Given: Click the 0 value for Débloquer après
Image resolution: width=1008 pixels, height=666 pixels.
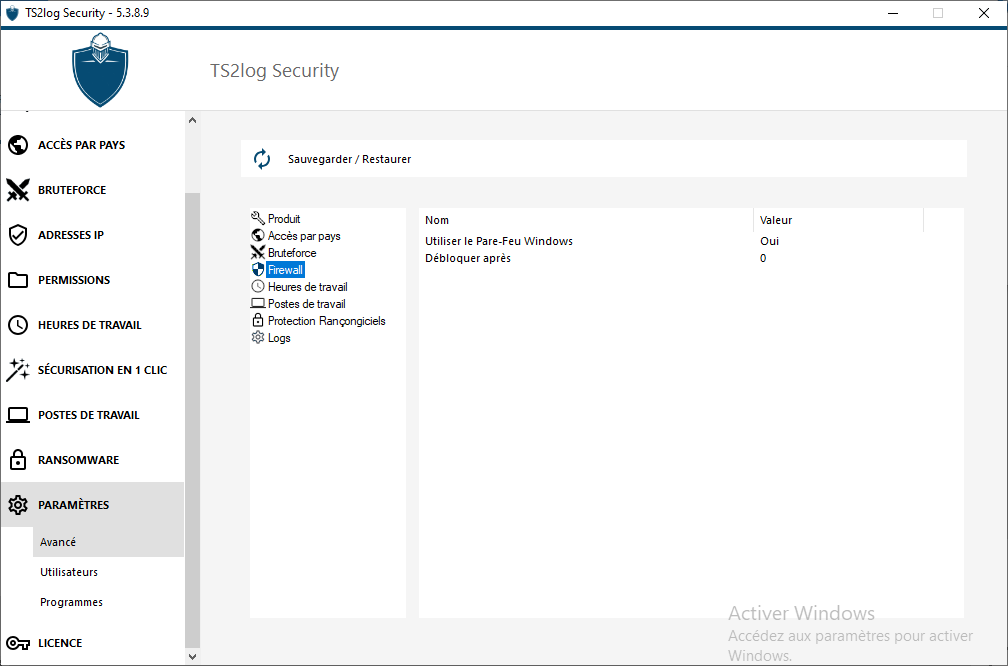Looking at the screenshot, I should 763,258.
